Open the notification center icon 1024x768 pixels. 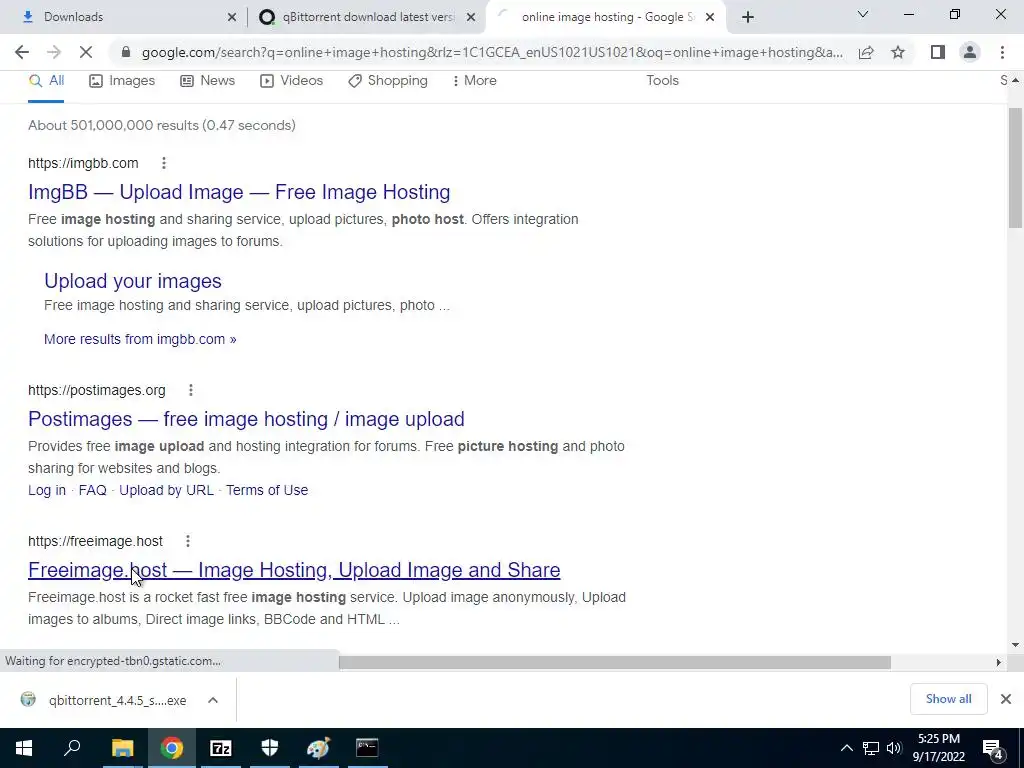[993, 748]
